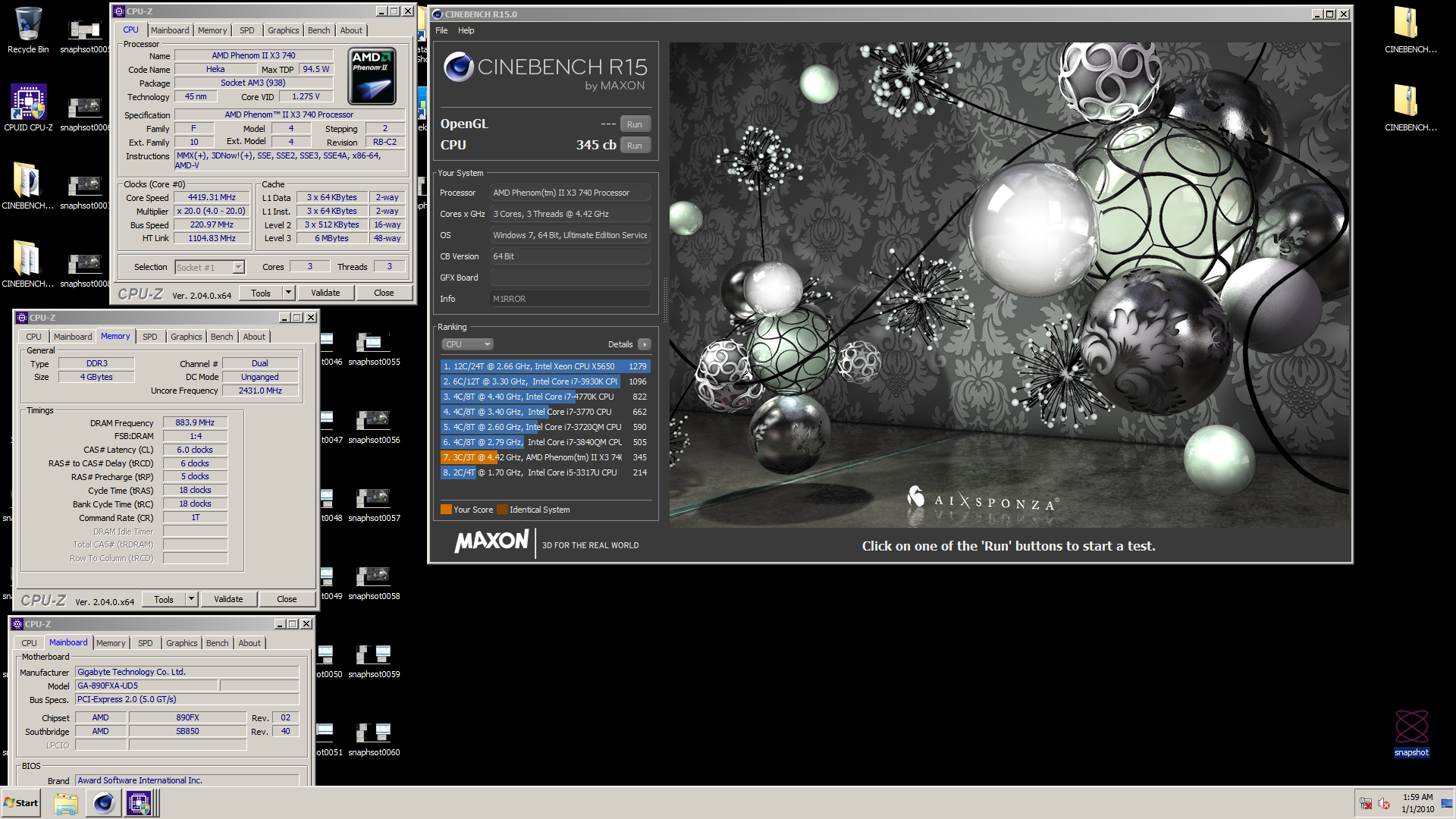Run the OpenGL benchmark
Image resolution: width=1456 pixels, height=819 pixels.
tap(634, 124)
